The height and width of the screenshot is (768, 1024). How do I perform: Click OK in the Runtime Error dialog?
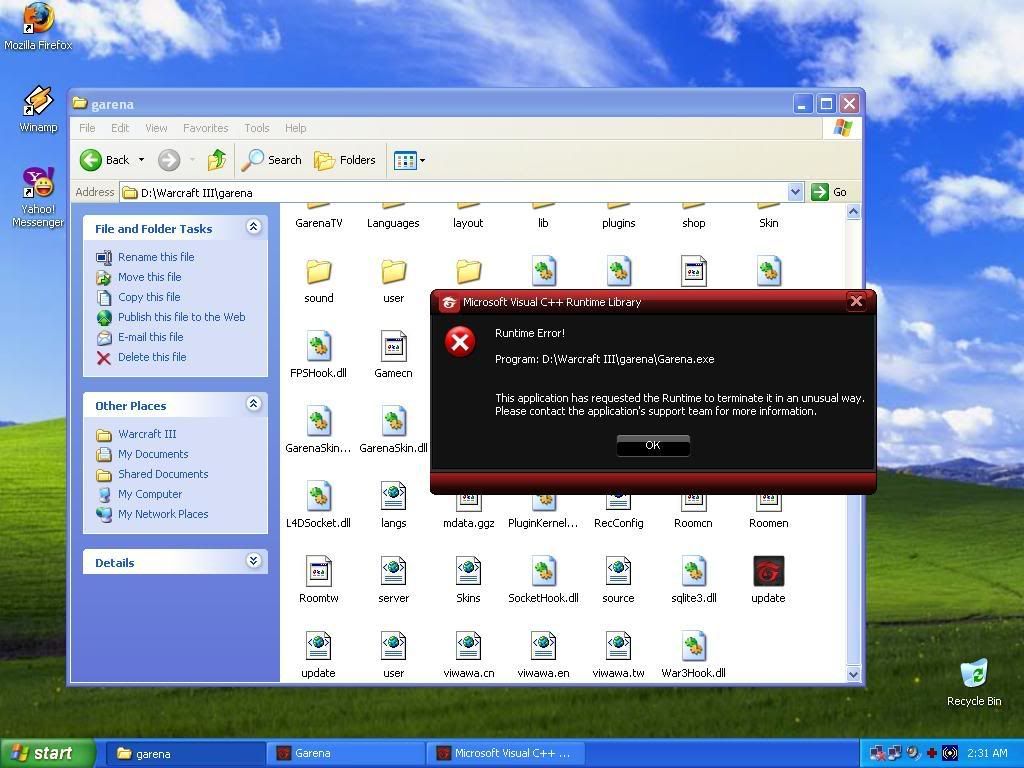pos(653,446)
